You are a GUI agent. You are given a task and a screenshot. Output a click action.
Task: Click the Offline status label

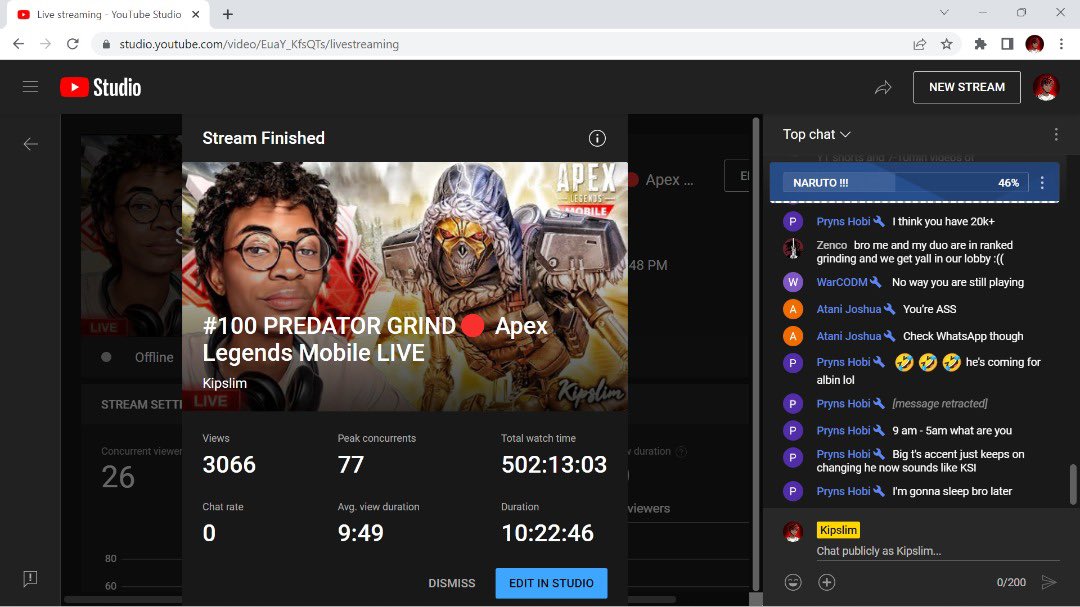click(x=154, y=358)
